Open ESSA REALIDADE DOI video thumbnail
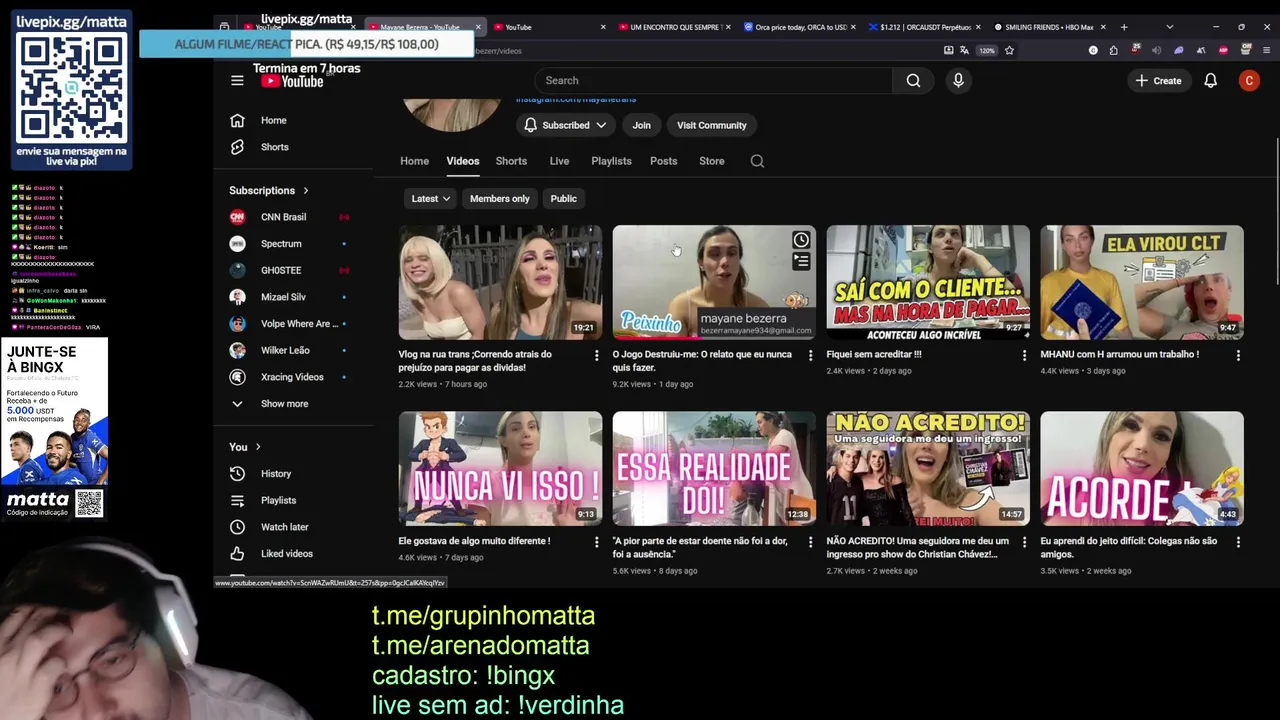Viewport: 1280px width, 720px height. click(714, 469)
